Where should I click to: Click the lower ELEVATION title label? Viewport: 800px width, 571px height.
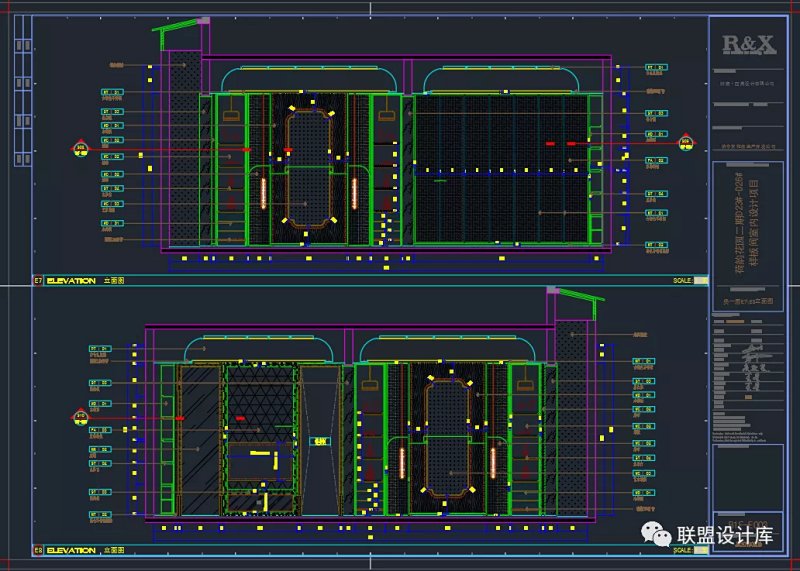point(71,549)
